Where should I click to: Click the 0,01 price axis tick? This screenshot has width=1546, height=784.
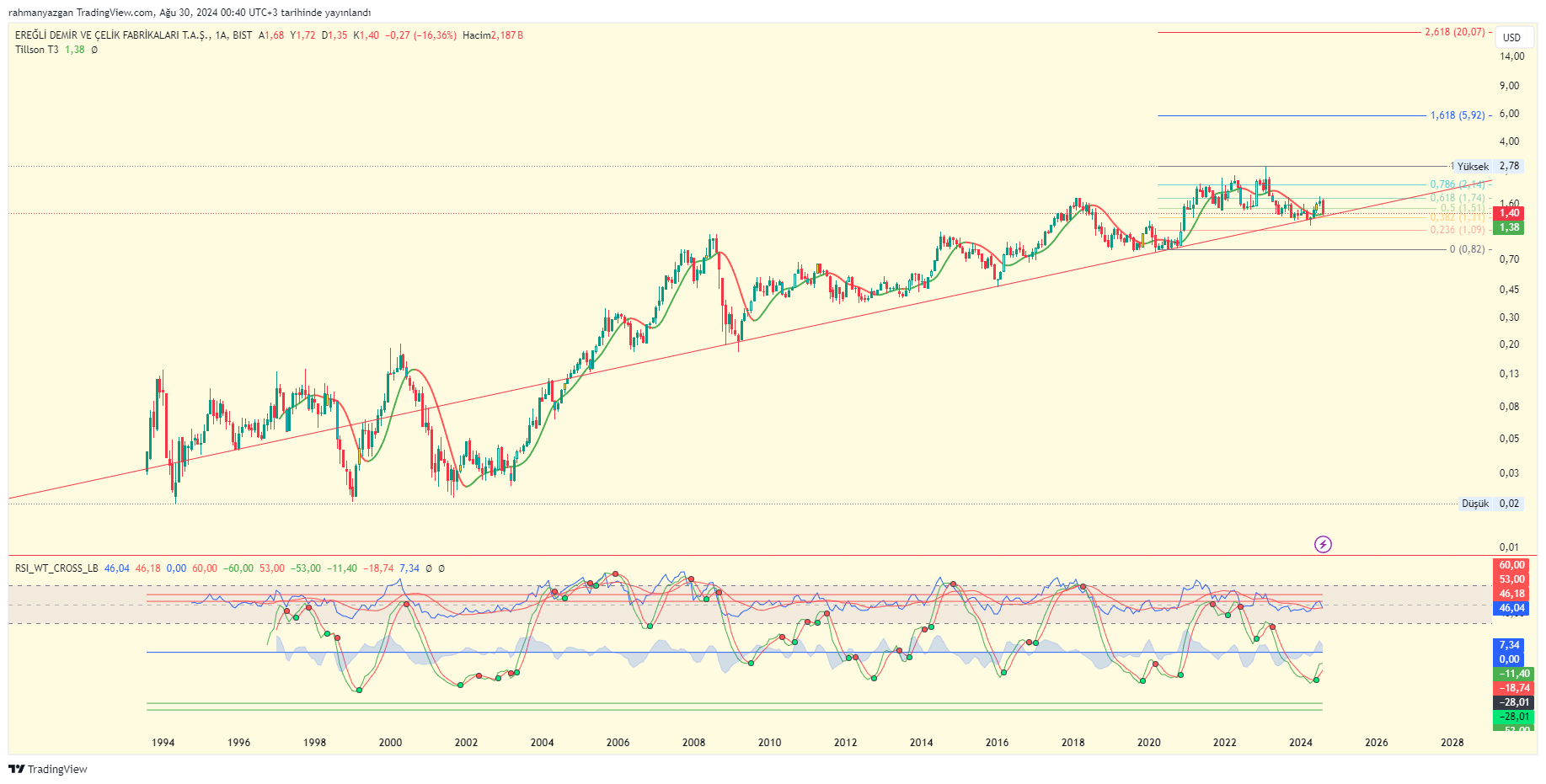pyautogui.click(x=1510, y=547)
